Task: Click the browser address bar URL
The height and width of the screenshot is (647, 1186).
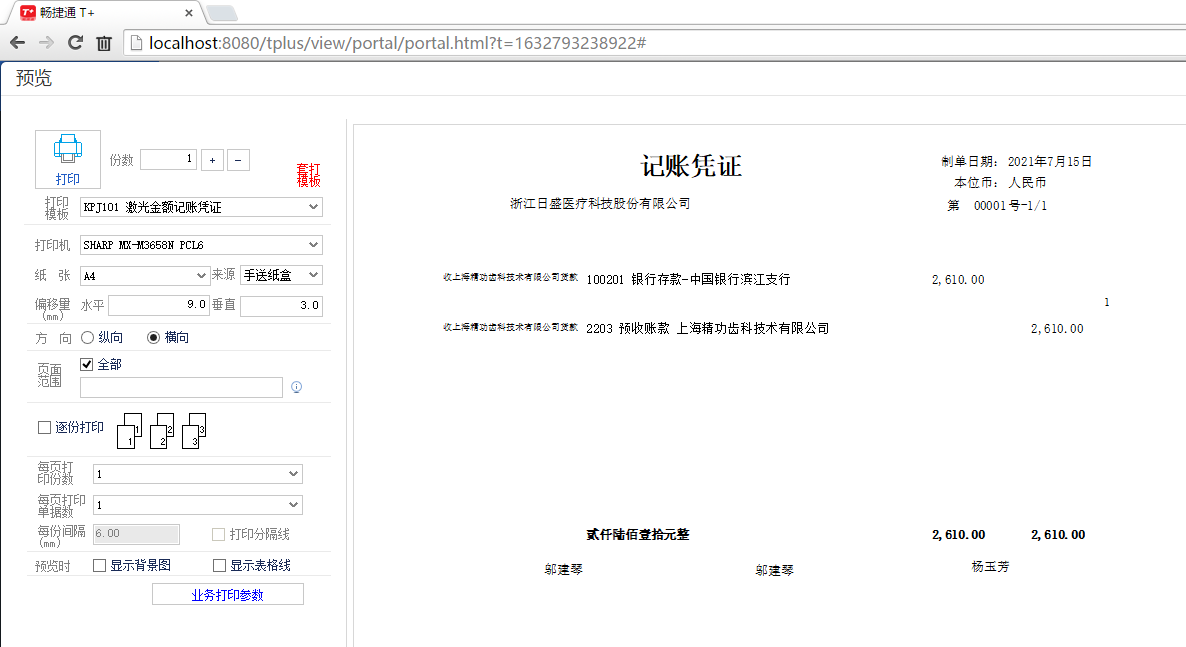Action: [x=397, y=43]
